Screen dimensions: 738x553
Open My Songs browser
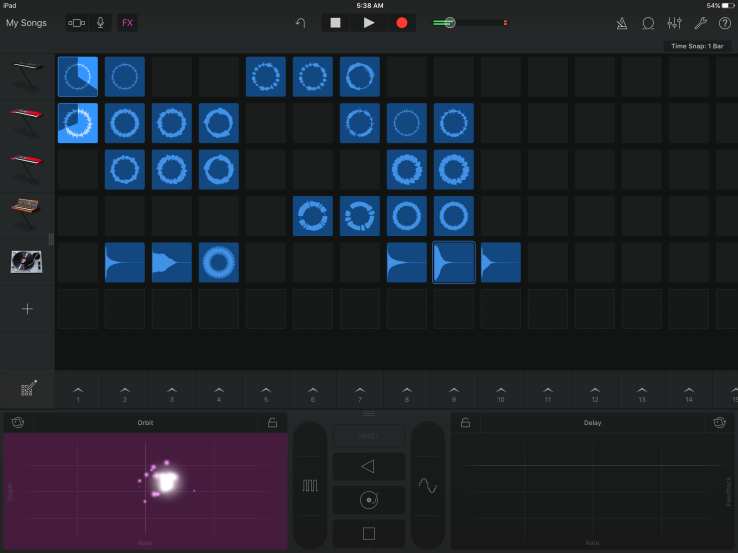[x=26, y=23]
